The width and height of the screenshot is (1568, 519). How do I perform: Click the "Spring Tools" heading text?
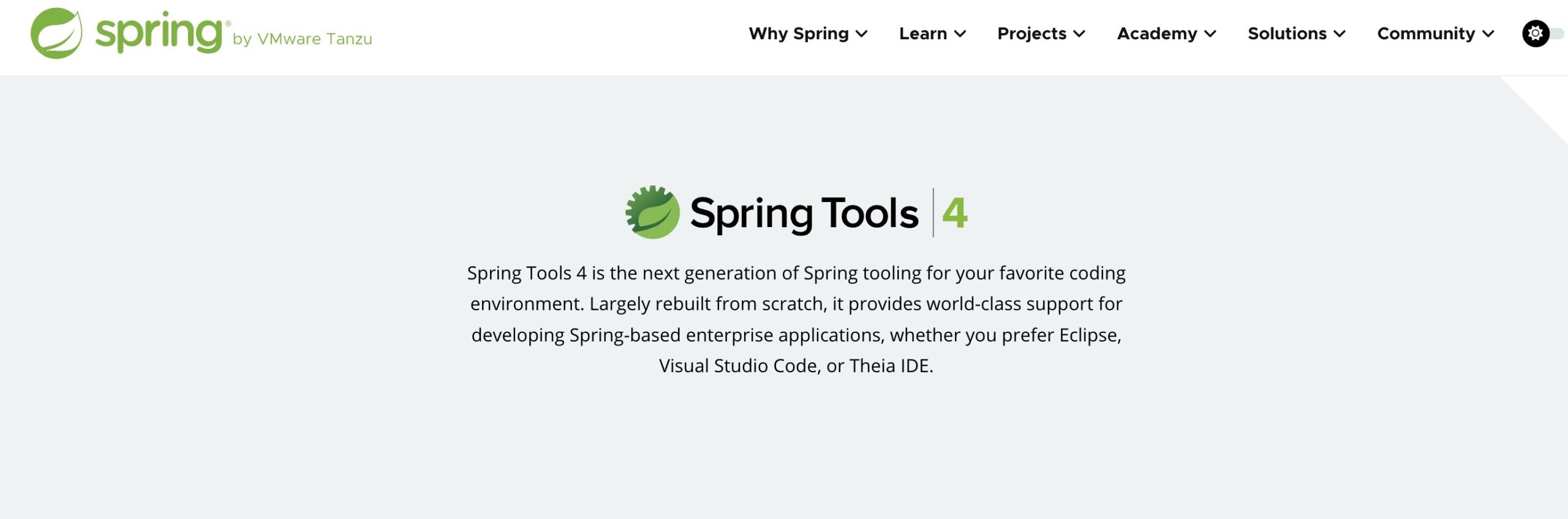click(804, 214)
